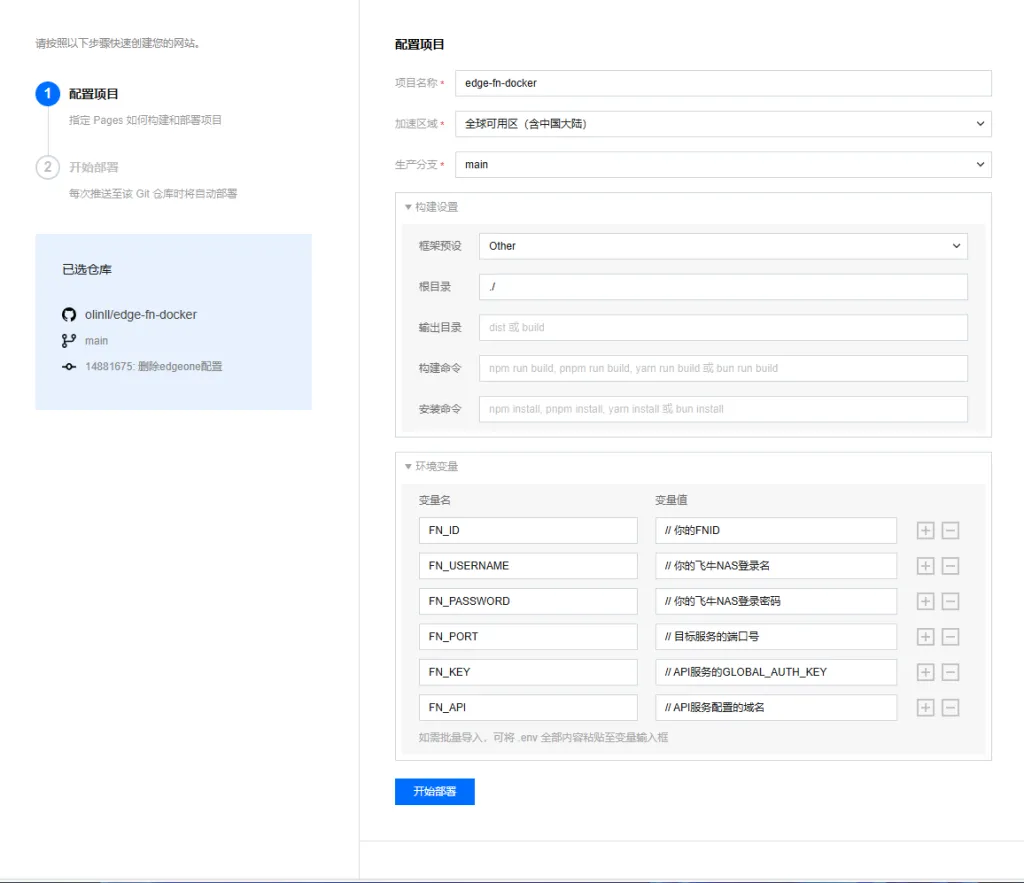Select step 1 配置项目

93,94
